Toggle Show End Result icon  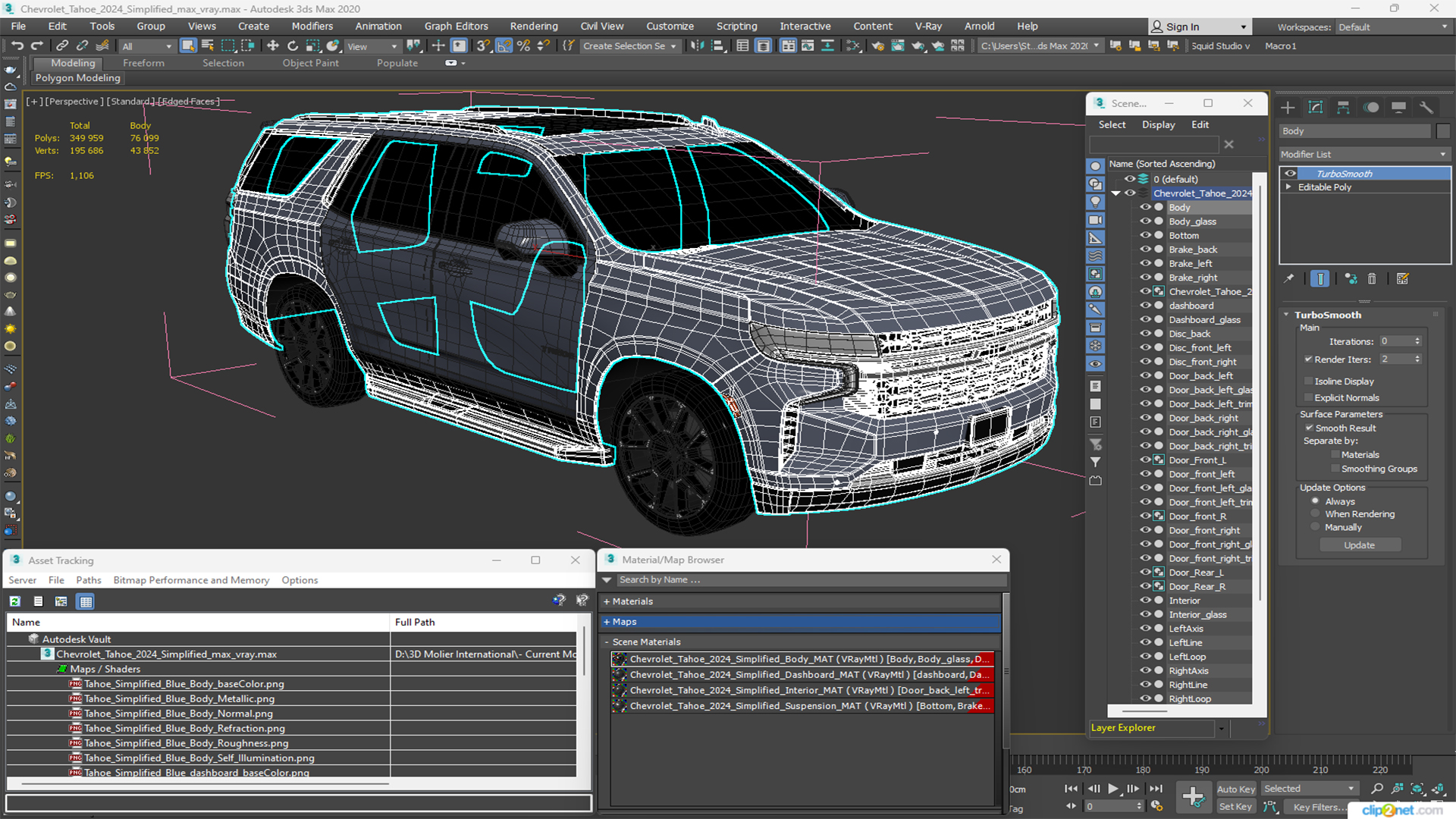[1320, 279]
